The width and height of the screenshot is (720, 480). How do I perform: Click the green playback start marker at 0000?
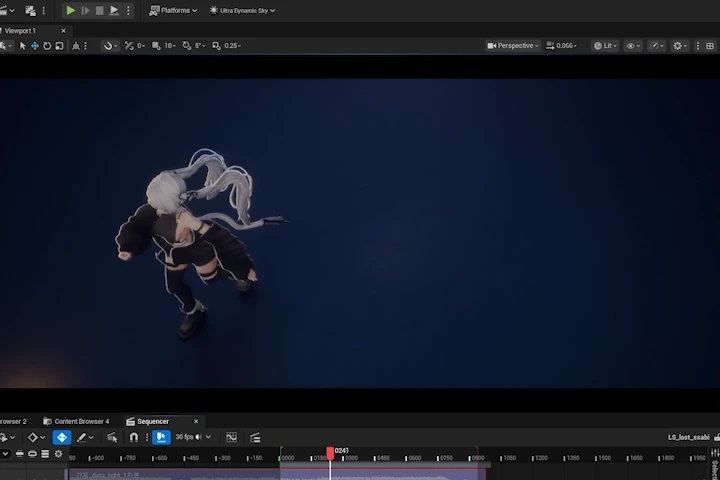point(281,454)
